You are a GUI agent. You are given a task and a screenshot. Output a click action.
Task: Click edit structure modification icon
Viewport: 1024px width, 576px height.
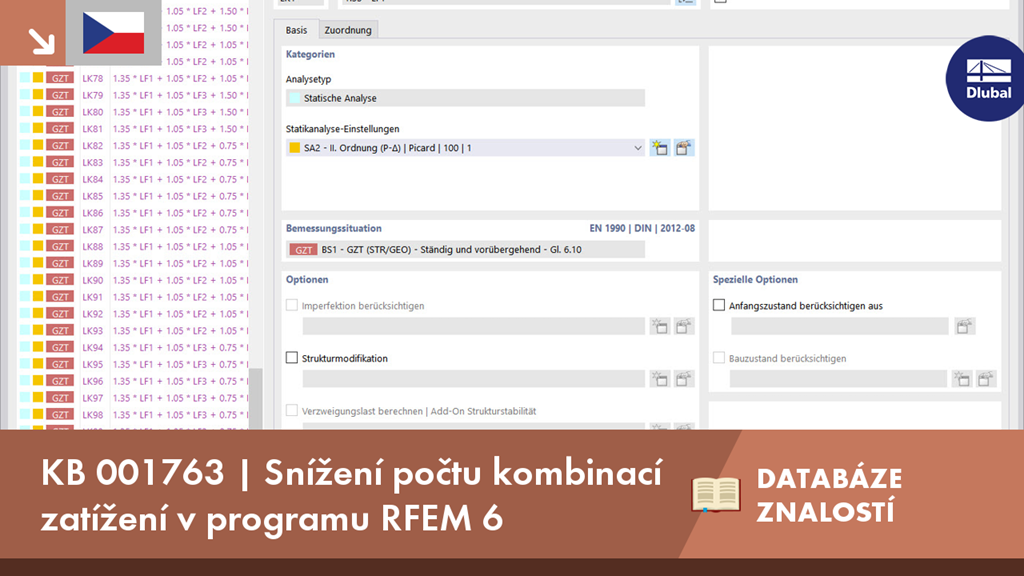(684, 379)
